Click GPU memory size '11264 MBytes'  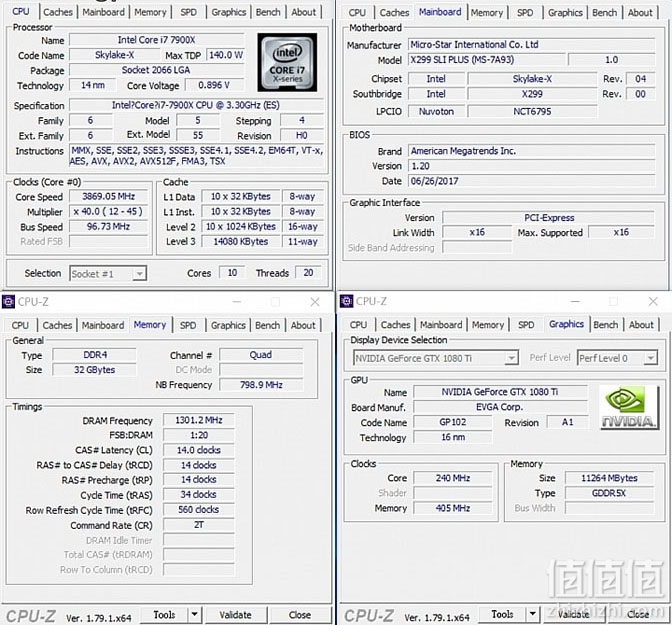(x=609, y=478)
